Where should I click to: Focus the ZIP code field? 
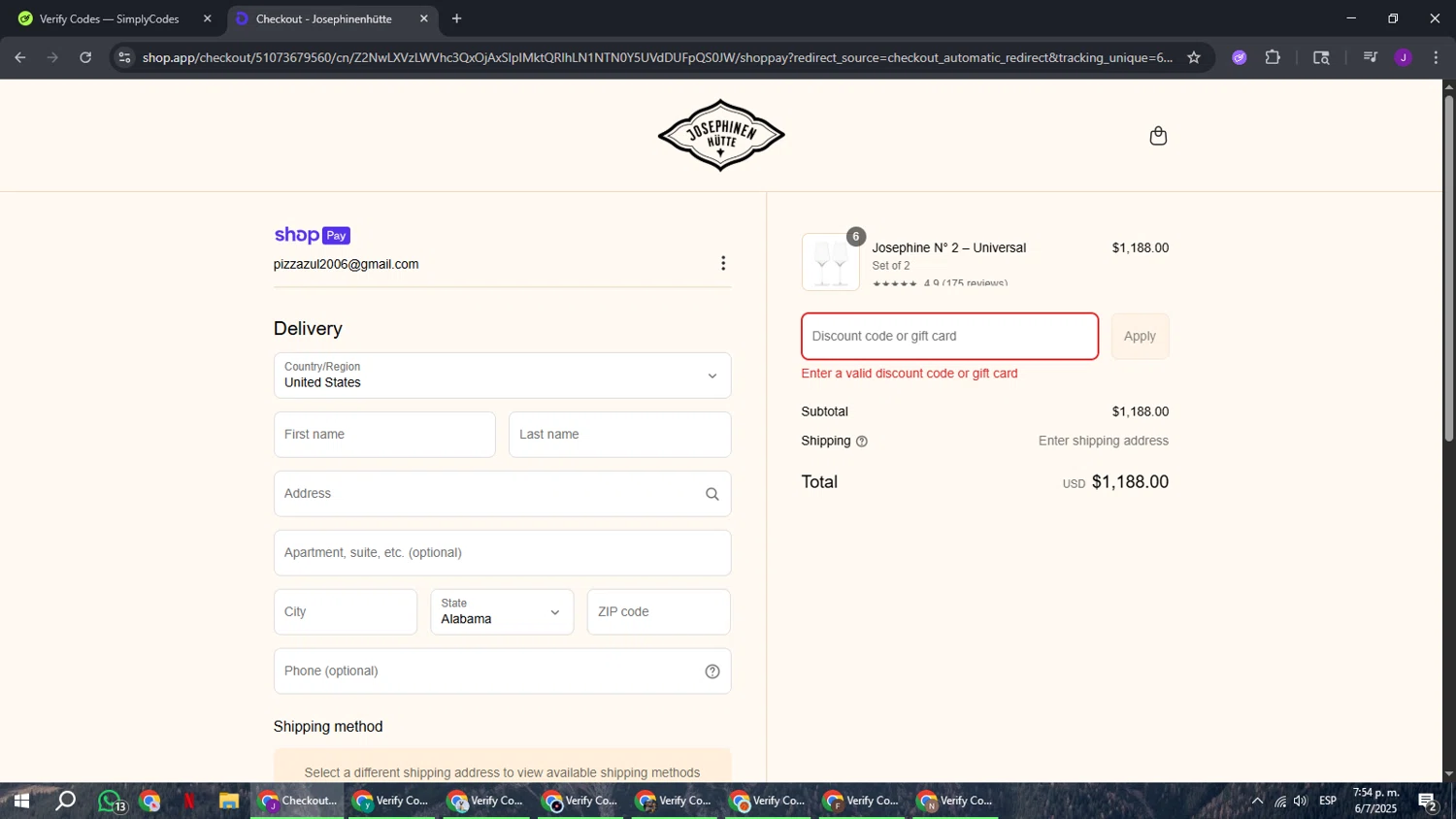[x=659, y=612]
